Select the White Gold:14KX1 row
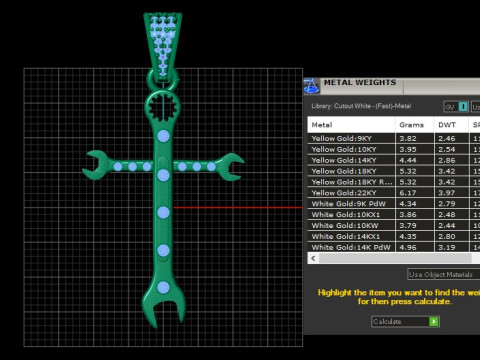 (x=394, y=236)
